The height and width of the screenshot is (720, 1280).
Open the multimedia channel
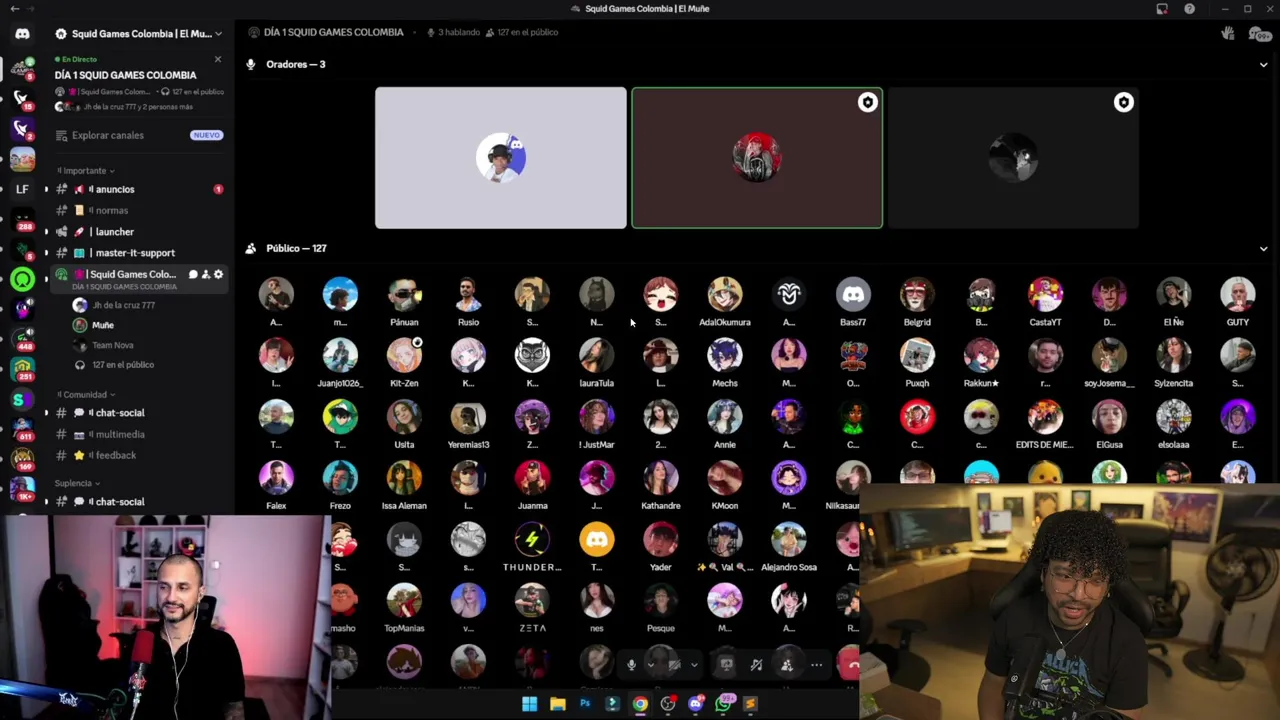pos(139,434)
